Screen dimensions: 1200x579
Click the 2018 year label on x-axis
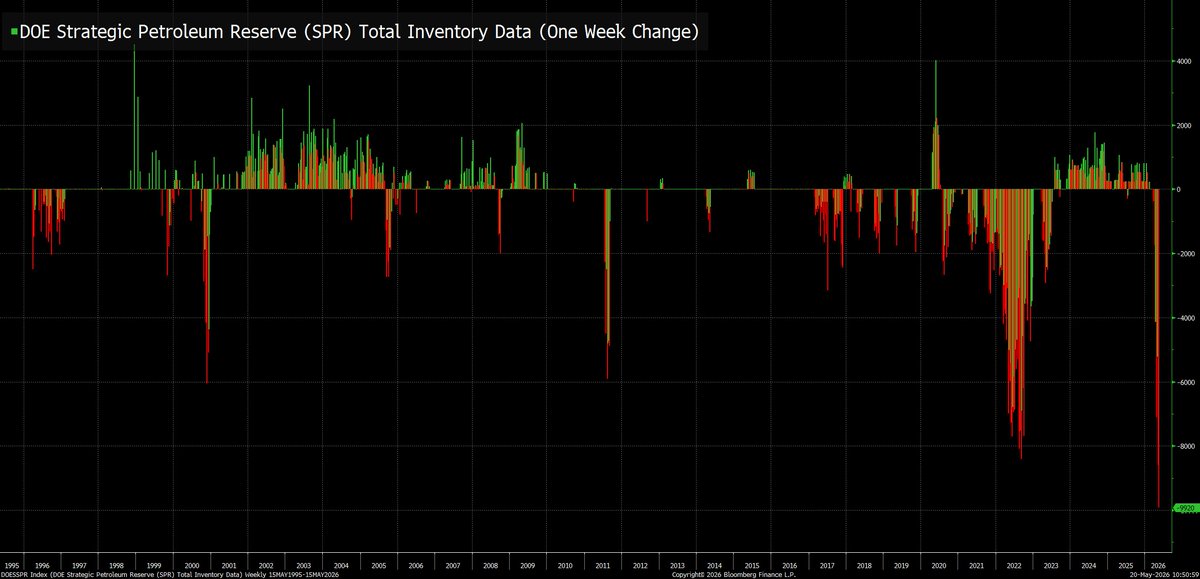point(862,565)
